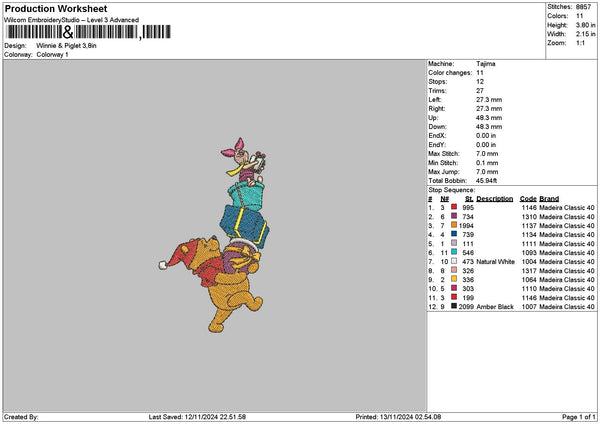600x424 pixels.
Task: Click the 'Colorway 1' value
Action: (52, 55)
